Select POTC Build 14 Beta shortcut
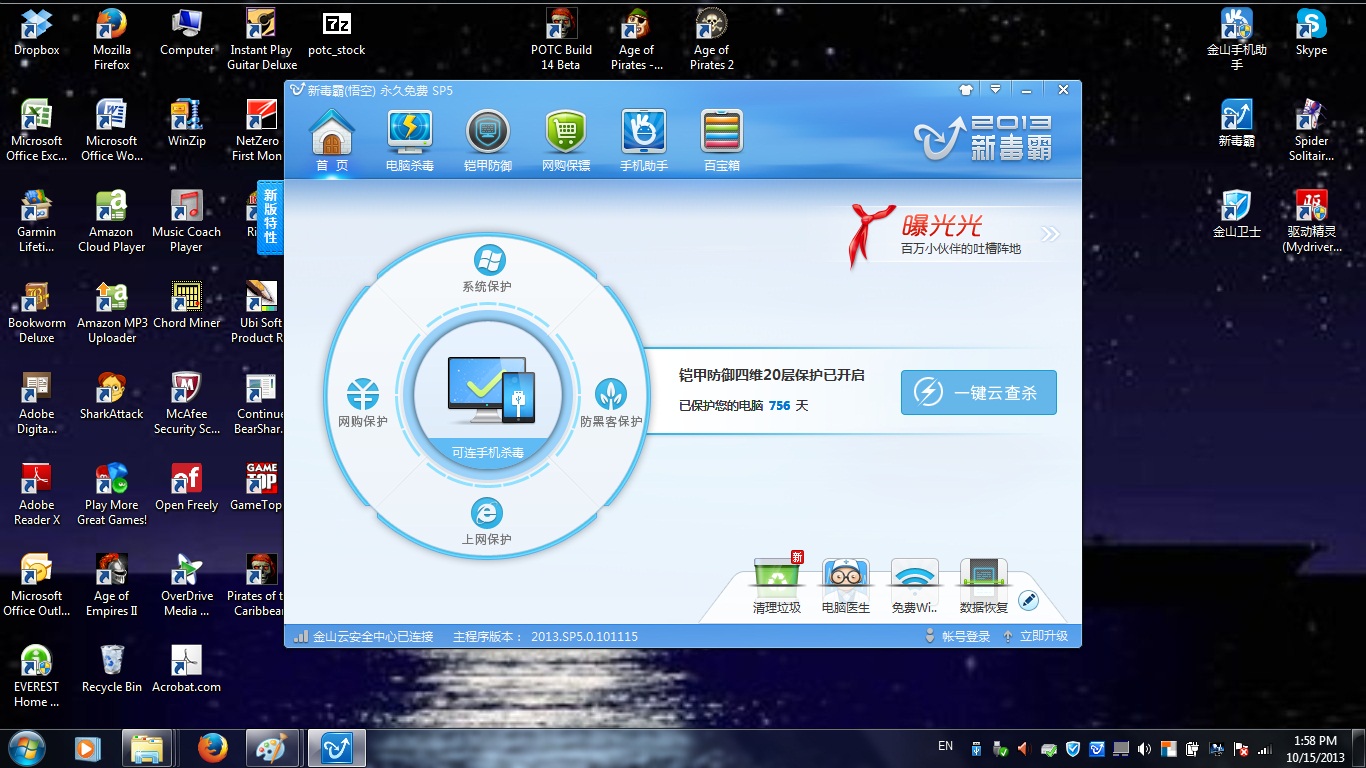1366x768 pixels. 561,39
